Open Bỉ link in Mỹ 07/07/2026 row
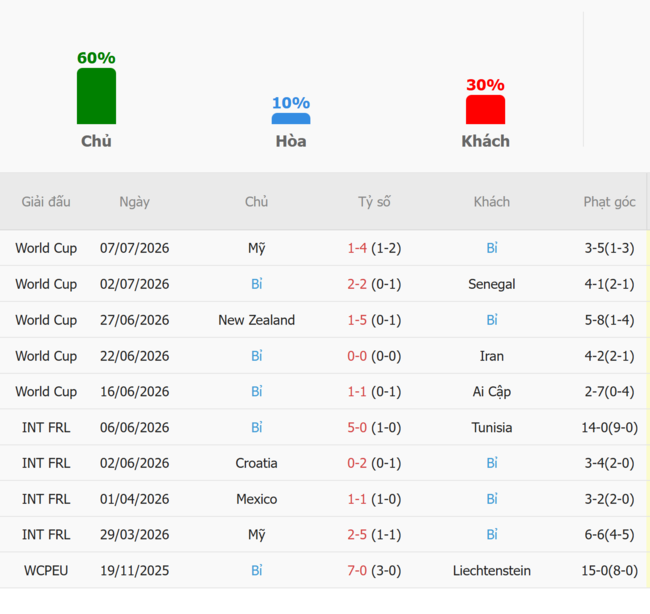Image resolution: width=650 pixels, height=614 pixels. [x=492, y=248]
